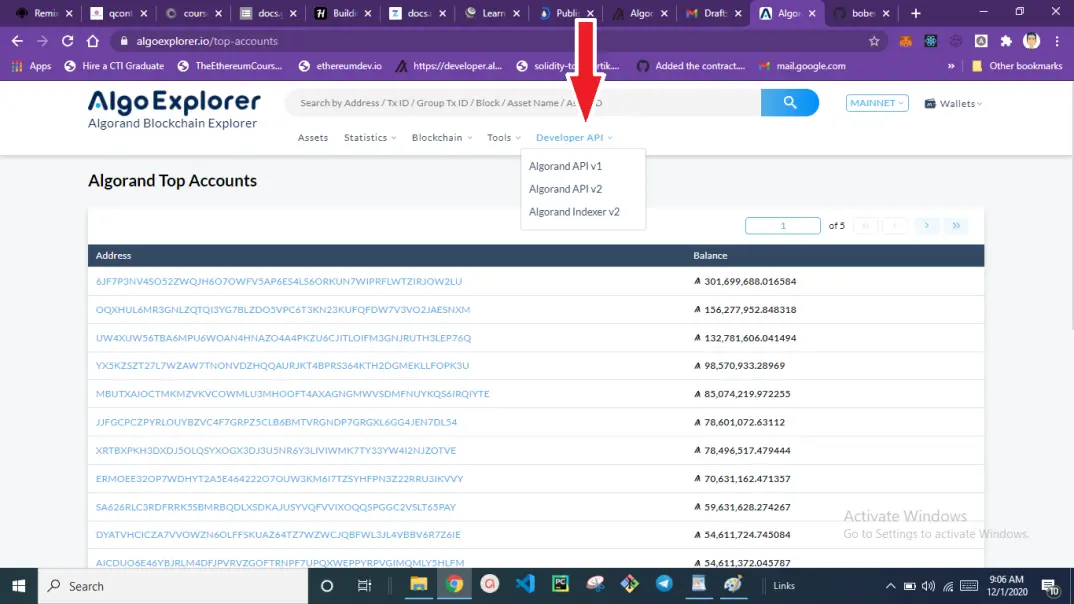Expand the Statistics menu
The height and width of the screenshot is (604, 1074).
coord(370,138)
